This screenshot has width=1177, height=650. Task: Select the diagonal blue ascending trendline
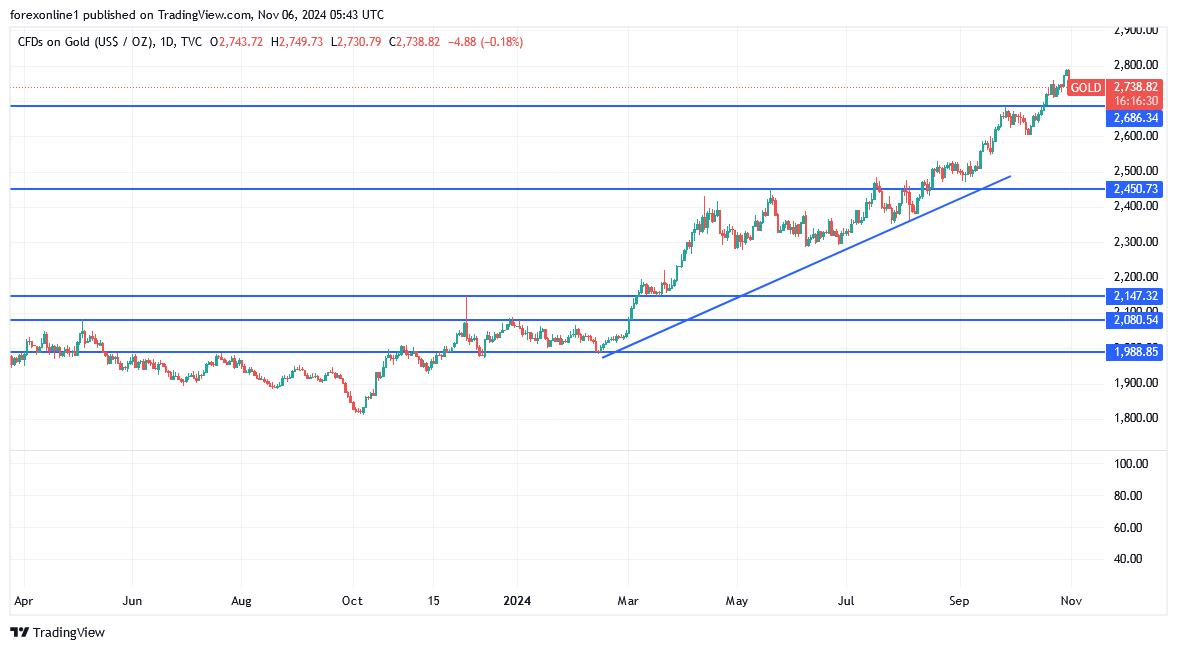(x=805, y=266)
